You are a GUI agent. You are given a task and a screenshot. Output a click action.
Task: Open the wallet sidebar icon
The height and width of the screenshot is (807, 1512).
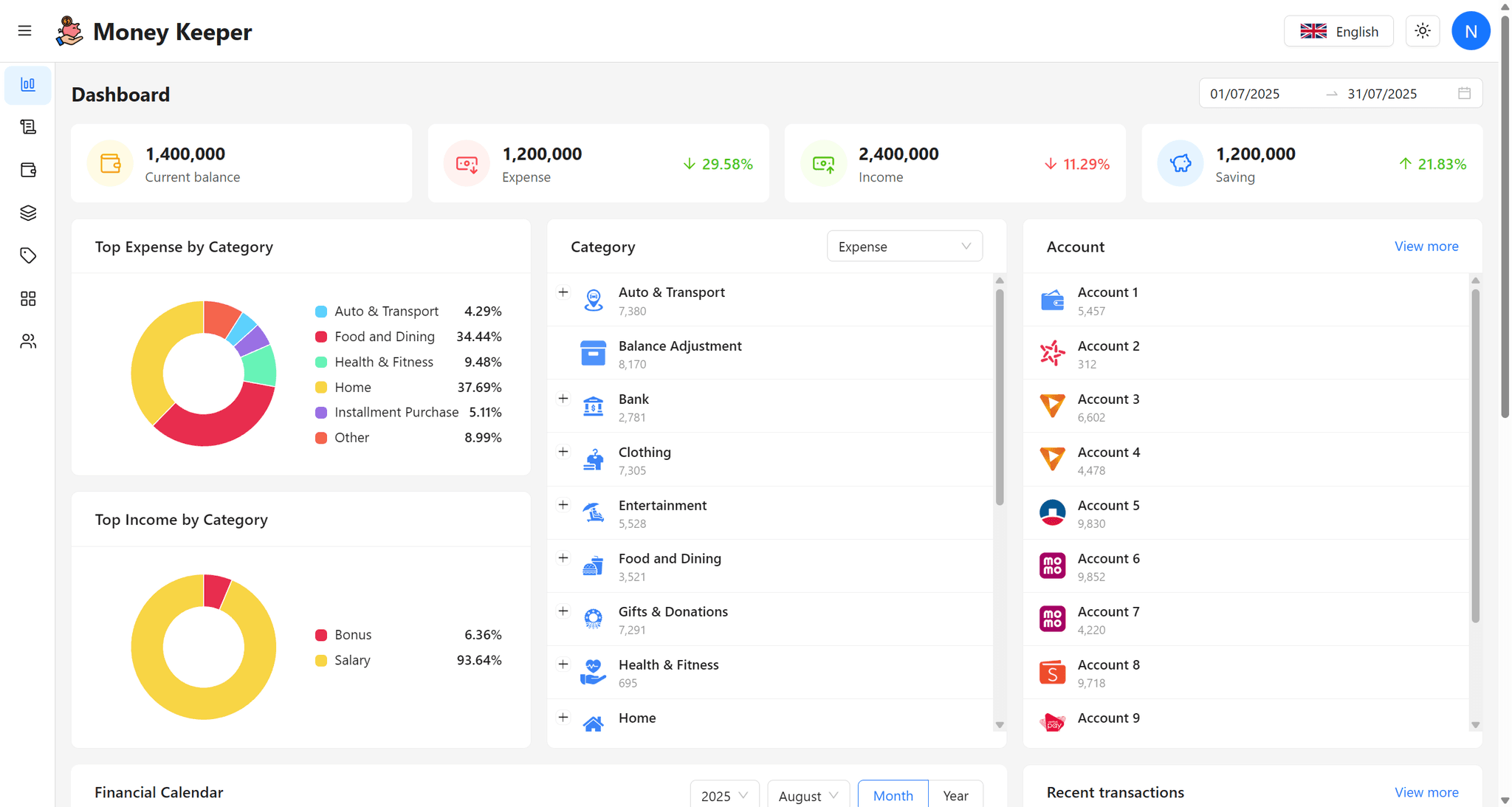tap(28, 171)
